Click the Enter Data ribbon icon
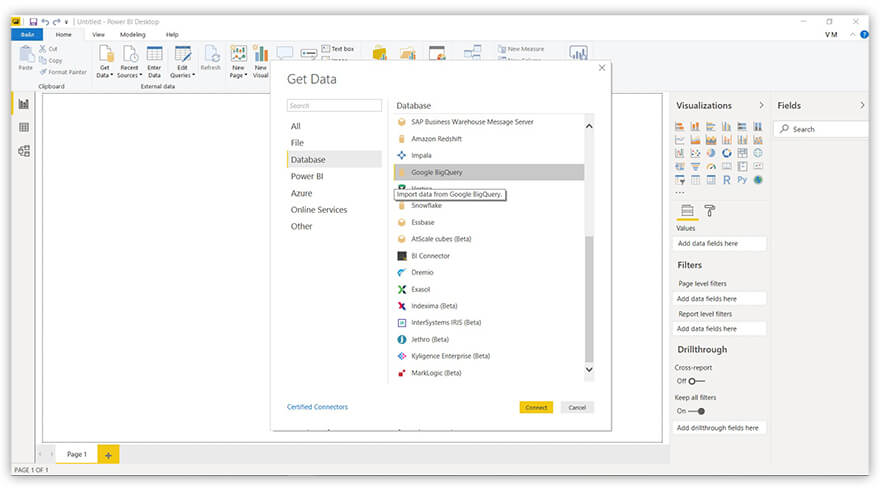 tap(154, 60)
